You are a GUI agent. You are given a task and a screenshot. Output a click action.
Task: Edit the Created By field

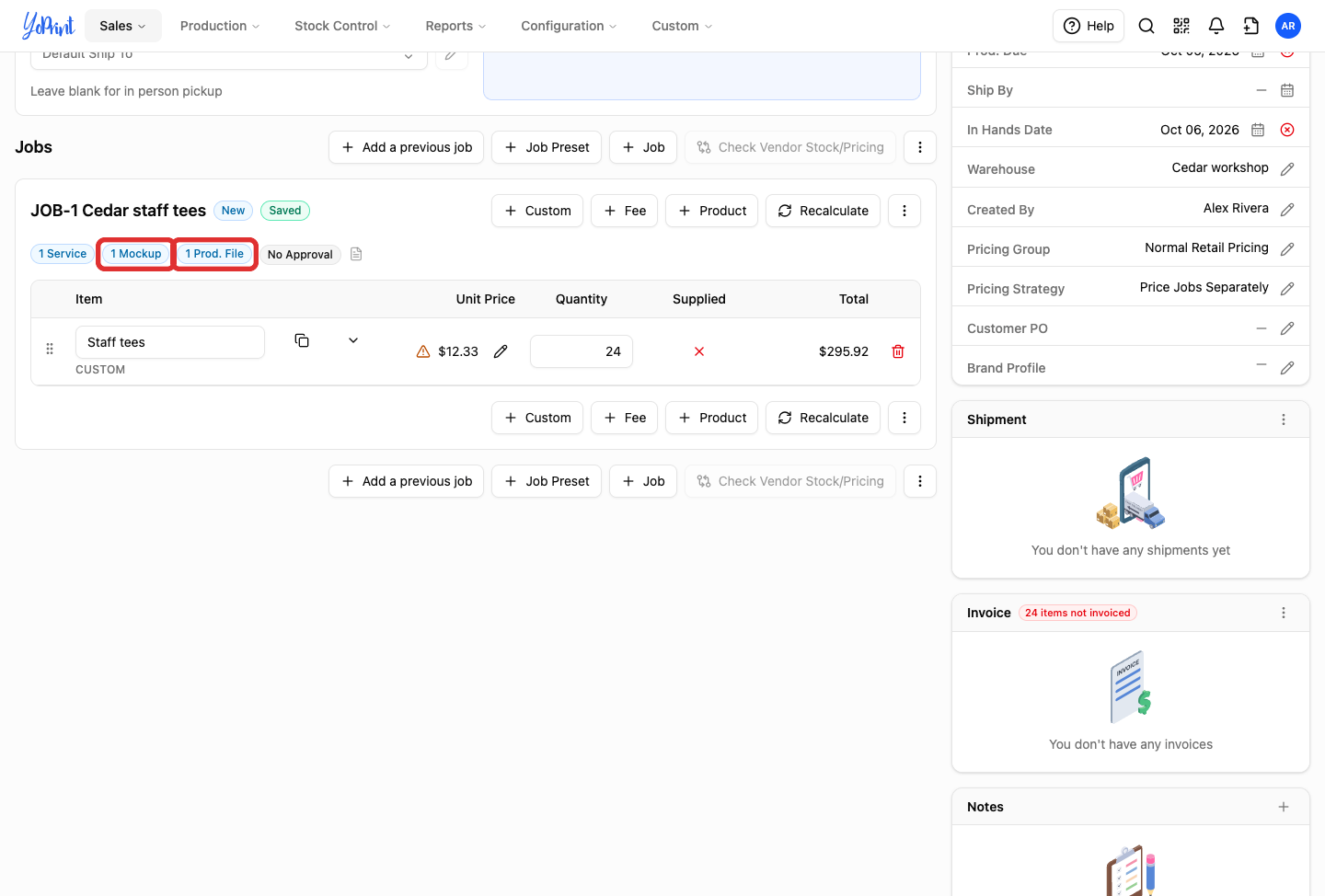click(1287, 210)
